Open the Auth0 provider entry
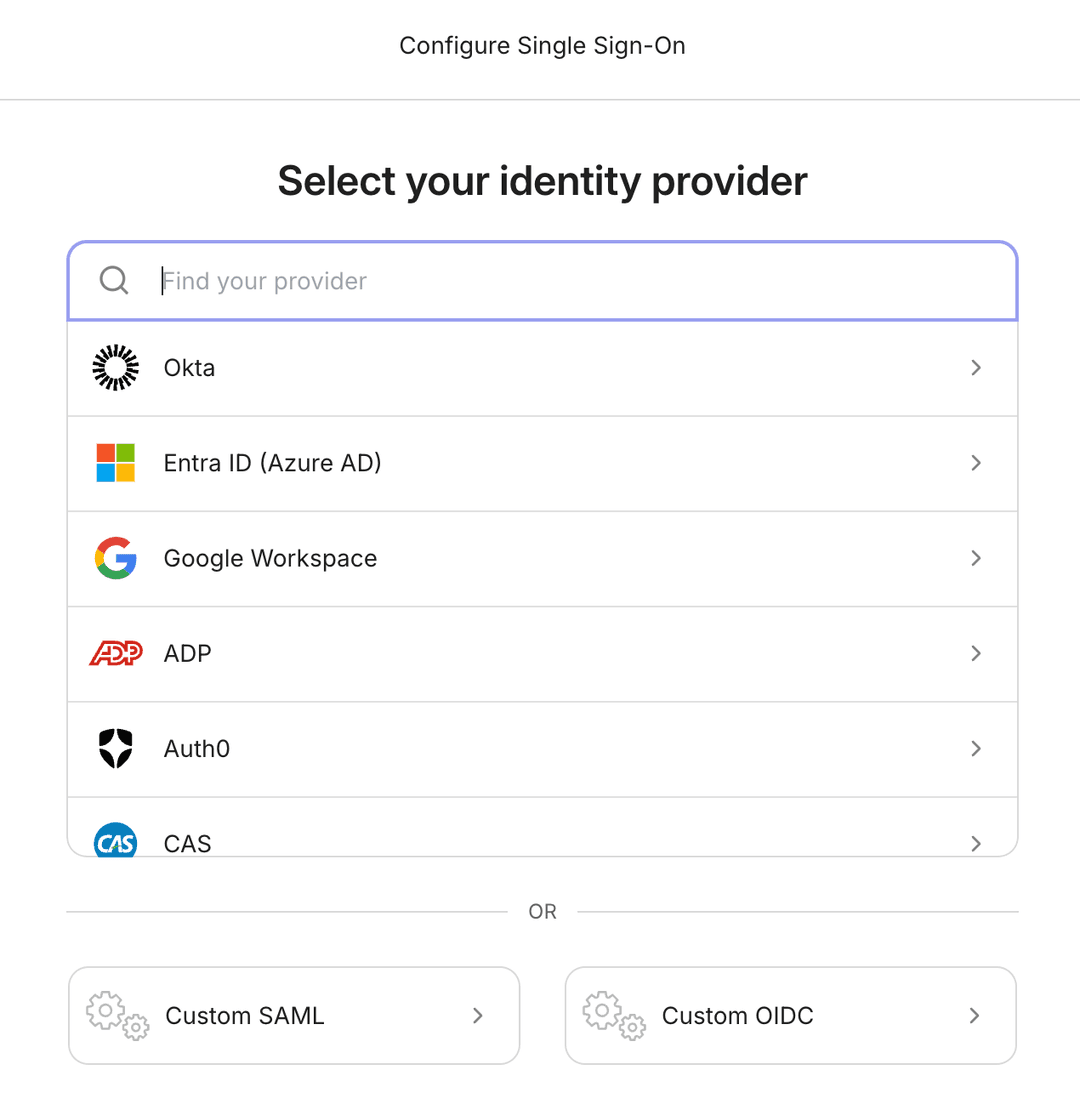1080x1111 pixels. [542, 748]
